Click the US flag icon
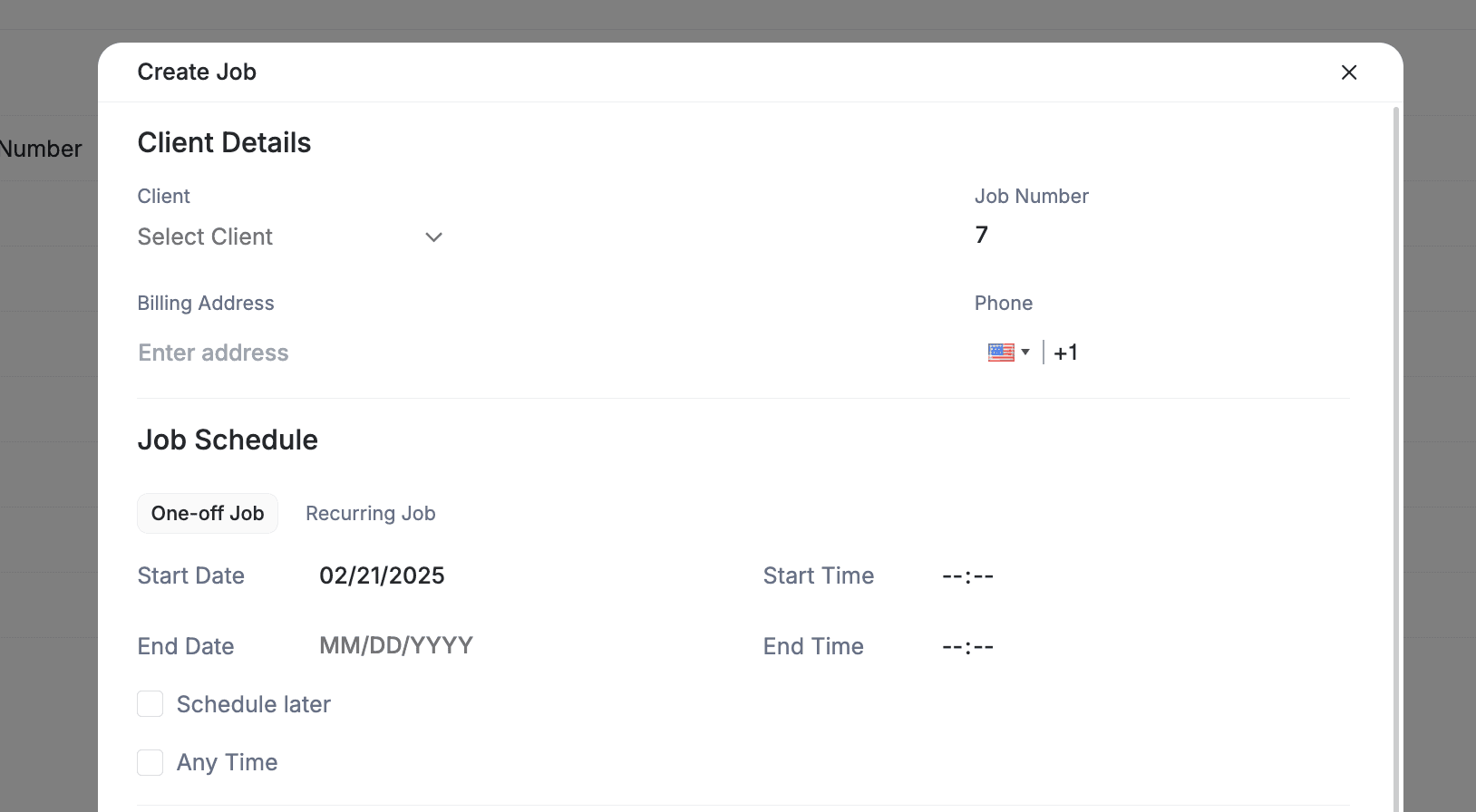The image size is (1476, 812). coord(1001,353)
